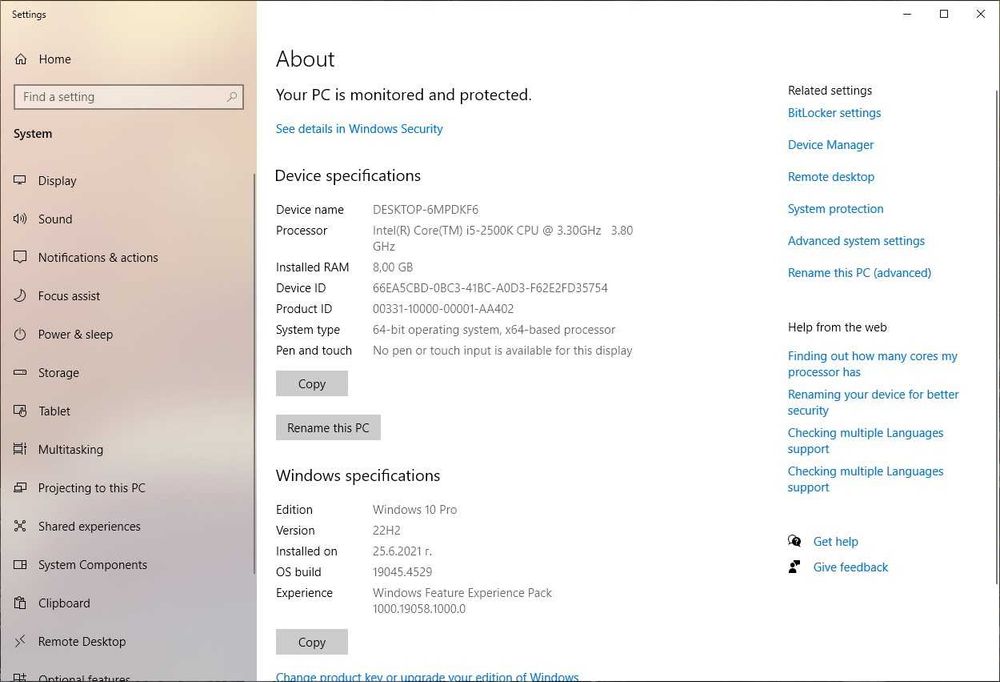The width and height of the screenshot is (1000, 682).
Task: Click the Home house icon
Action: click(x=20, y=59)
